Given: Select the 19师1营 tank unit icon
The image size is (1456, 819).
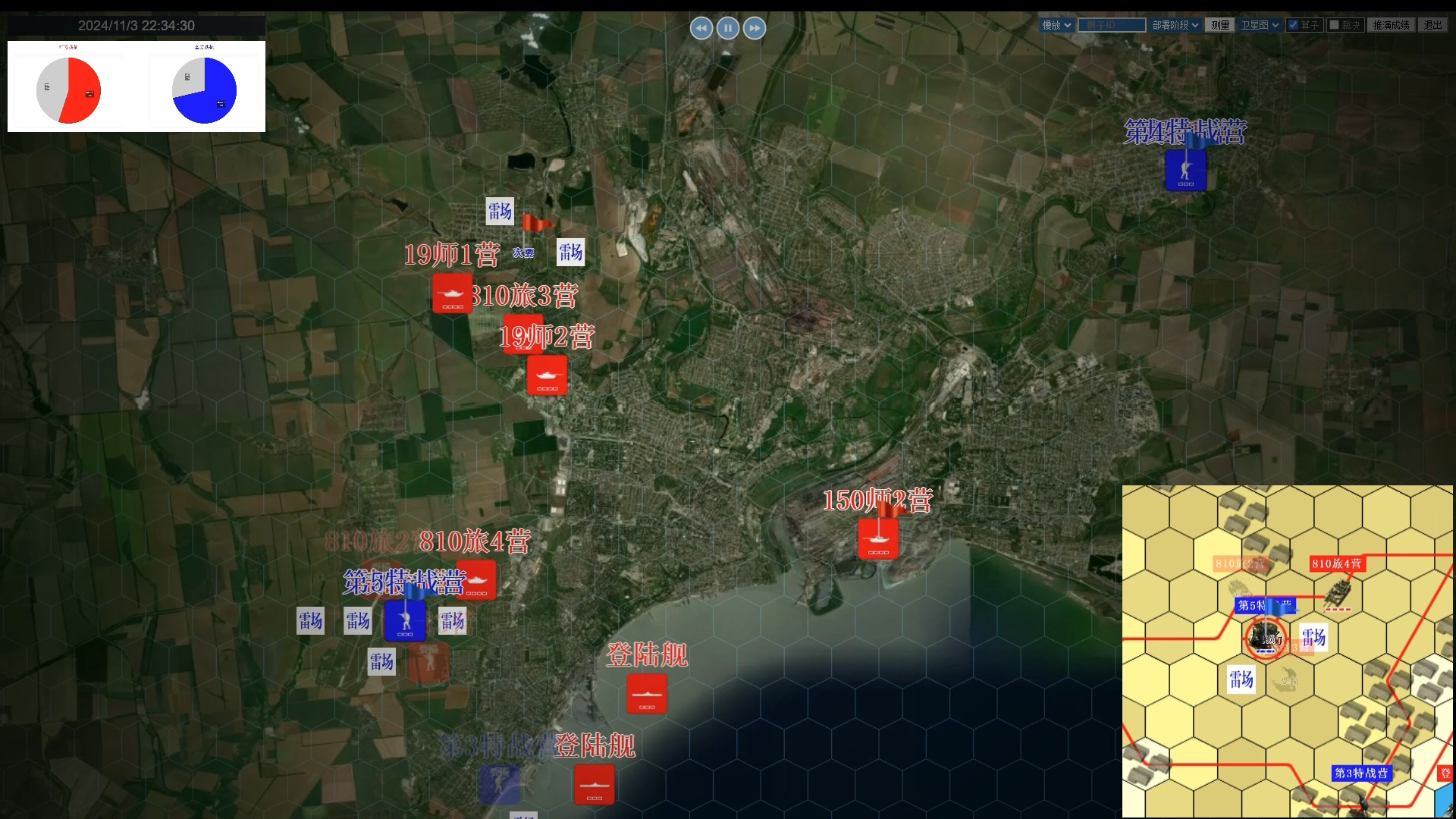Looking at the screenshot, I should coord(453,293).
